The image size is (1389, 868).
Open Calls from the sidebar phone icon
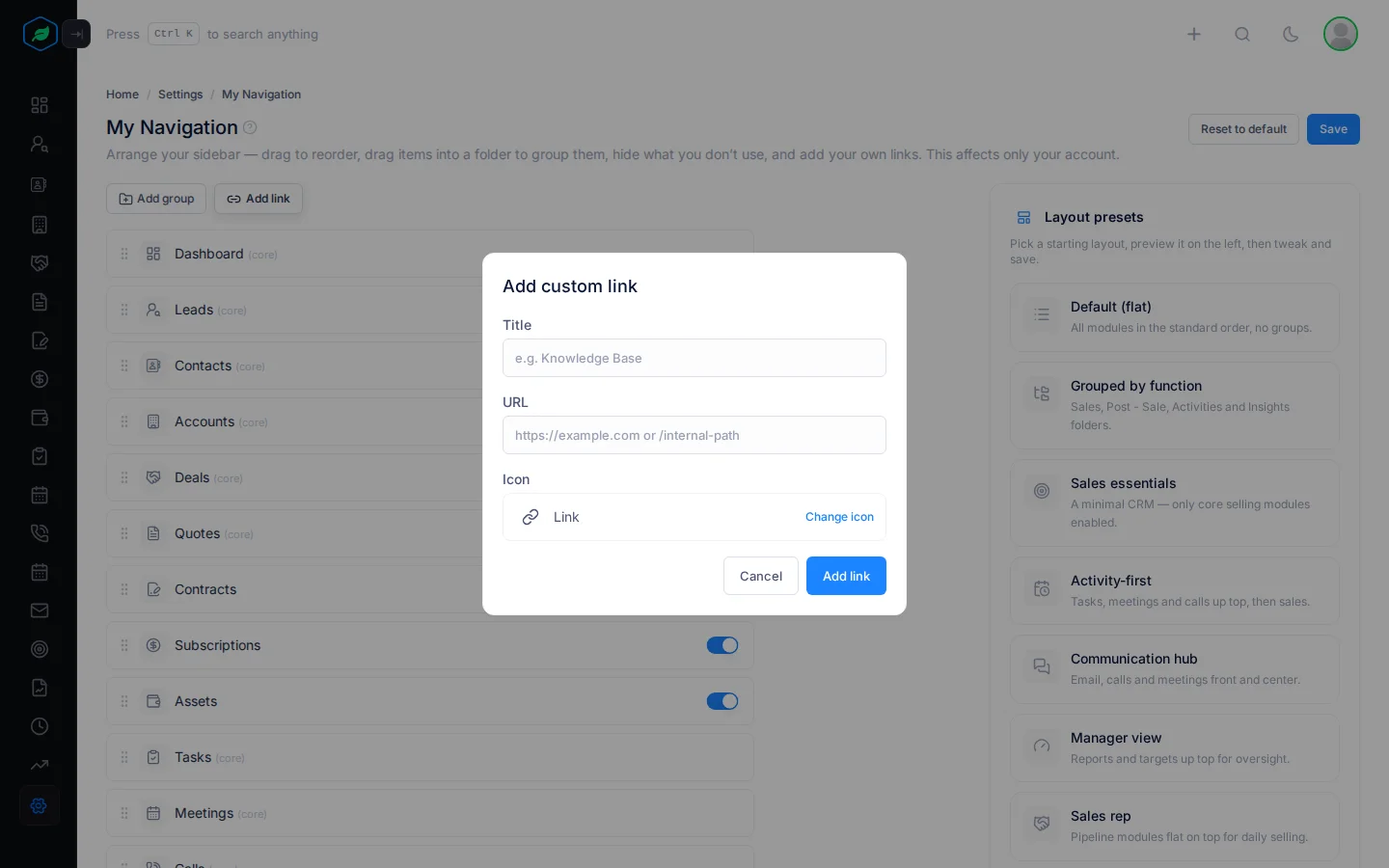pos(40,533)
